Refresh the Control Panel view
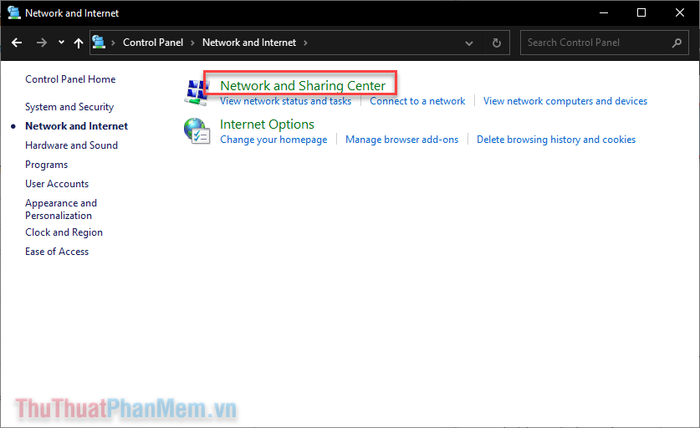 point(496,43)
